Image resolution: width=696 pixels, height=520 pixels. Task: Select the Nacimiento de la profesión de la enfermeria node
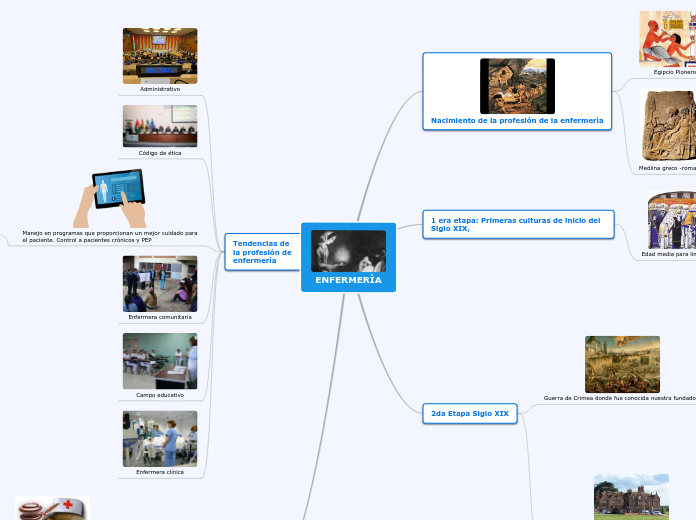point(517,91)
